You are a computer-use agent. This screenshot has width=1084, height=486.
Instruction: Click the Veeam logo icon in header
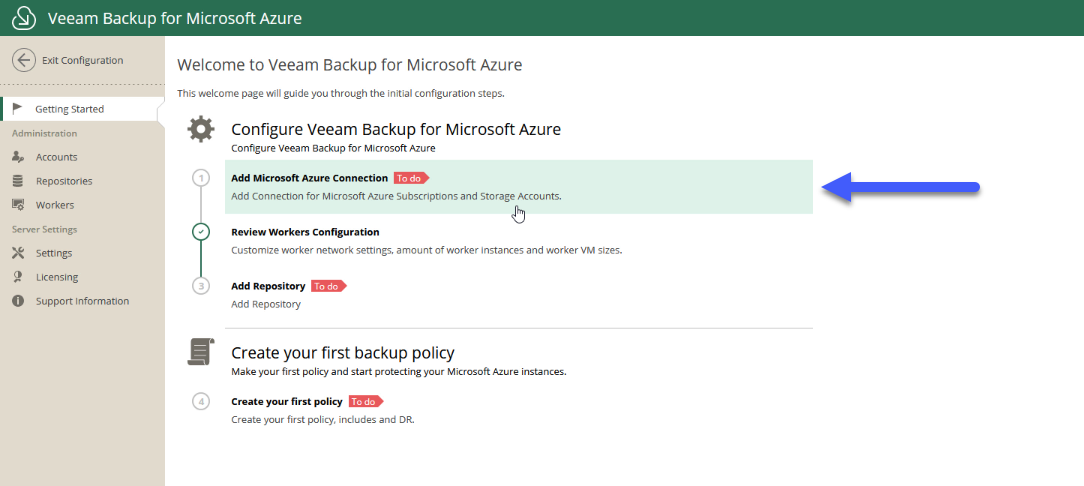(x=24, y=18)
